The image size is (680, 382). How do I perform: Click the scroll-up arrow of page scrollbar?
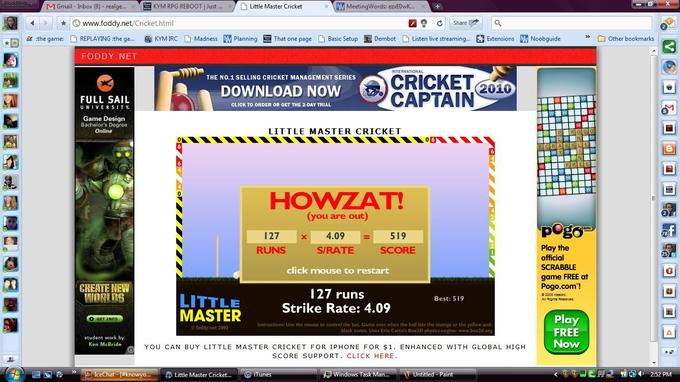654,51
